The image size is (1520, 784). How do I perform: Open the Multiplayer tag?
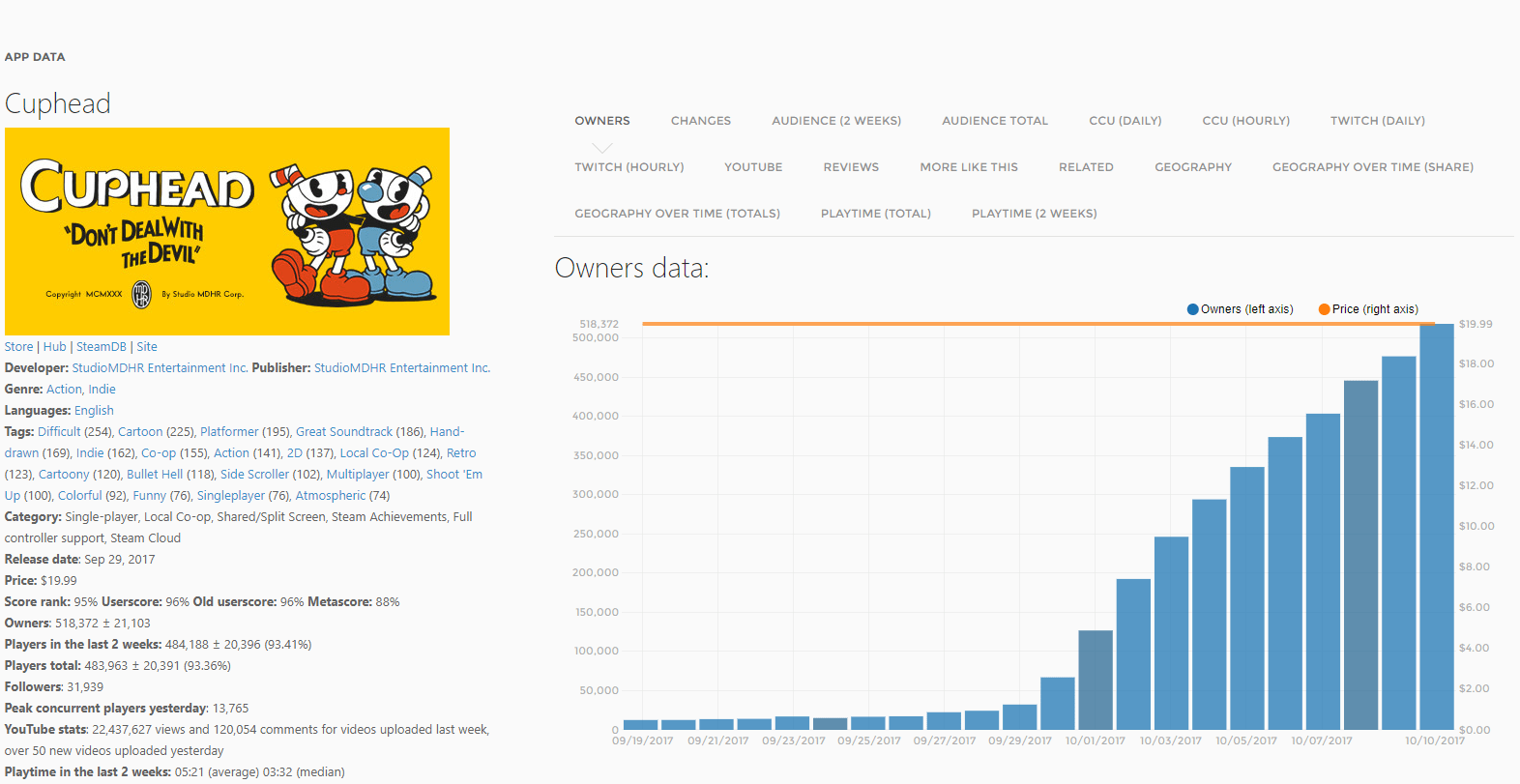tap(358, 475)
